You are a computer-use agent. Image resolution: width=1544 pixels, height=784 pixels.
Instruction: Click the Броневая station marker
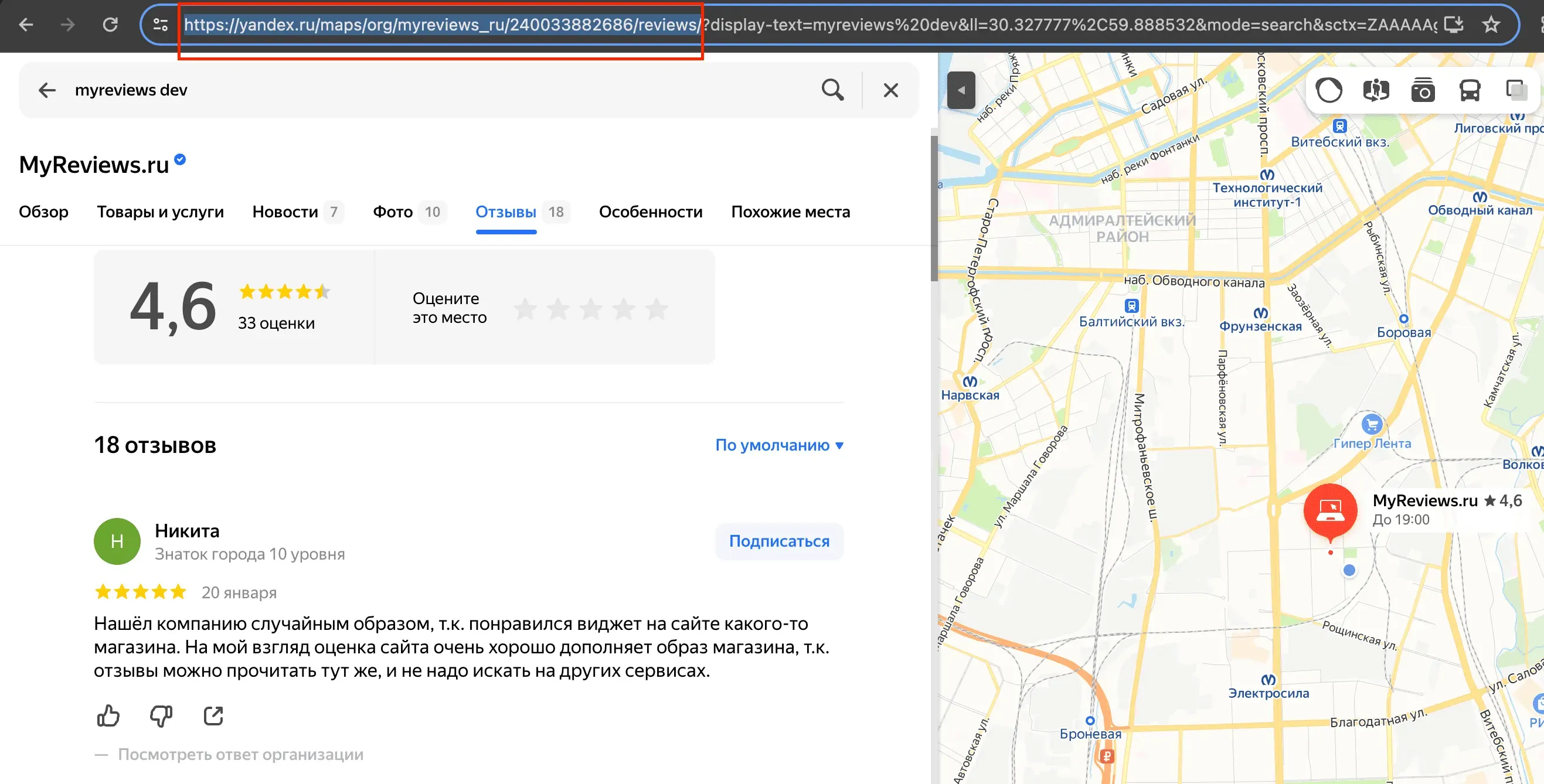[1090, 721]
